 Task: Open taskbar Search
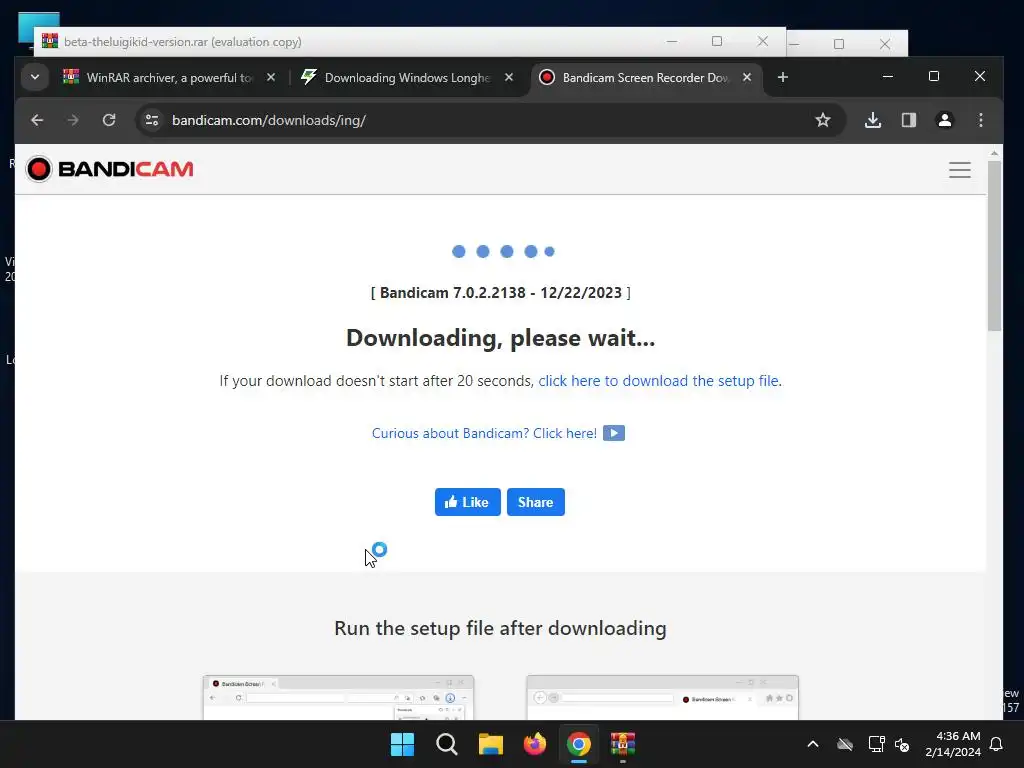tap(447, 744)
